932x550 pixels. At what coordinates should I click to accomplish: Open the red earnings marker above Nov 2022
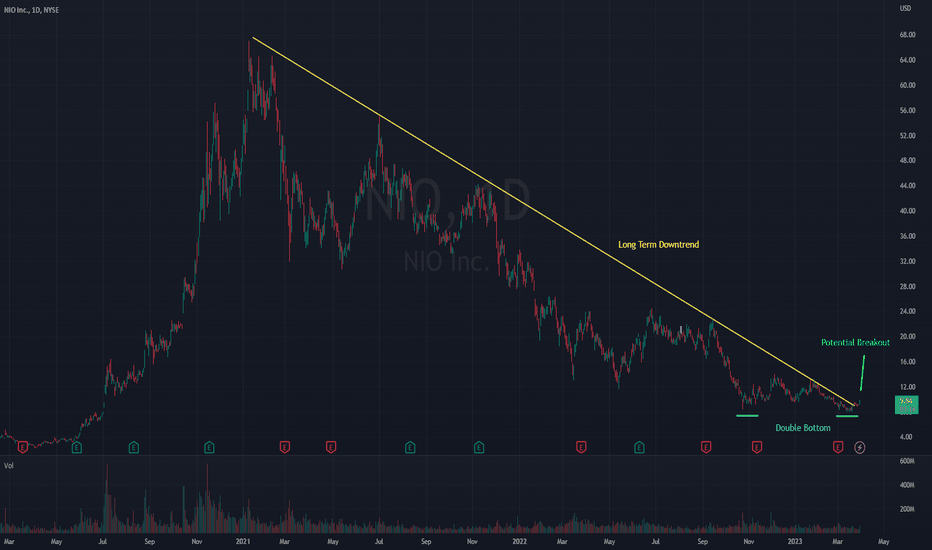tap(757, 447)
